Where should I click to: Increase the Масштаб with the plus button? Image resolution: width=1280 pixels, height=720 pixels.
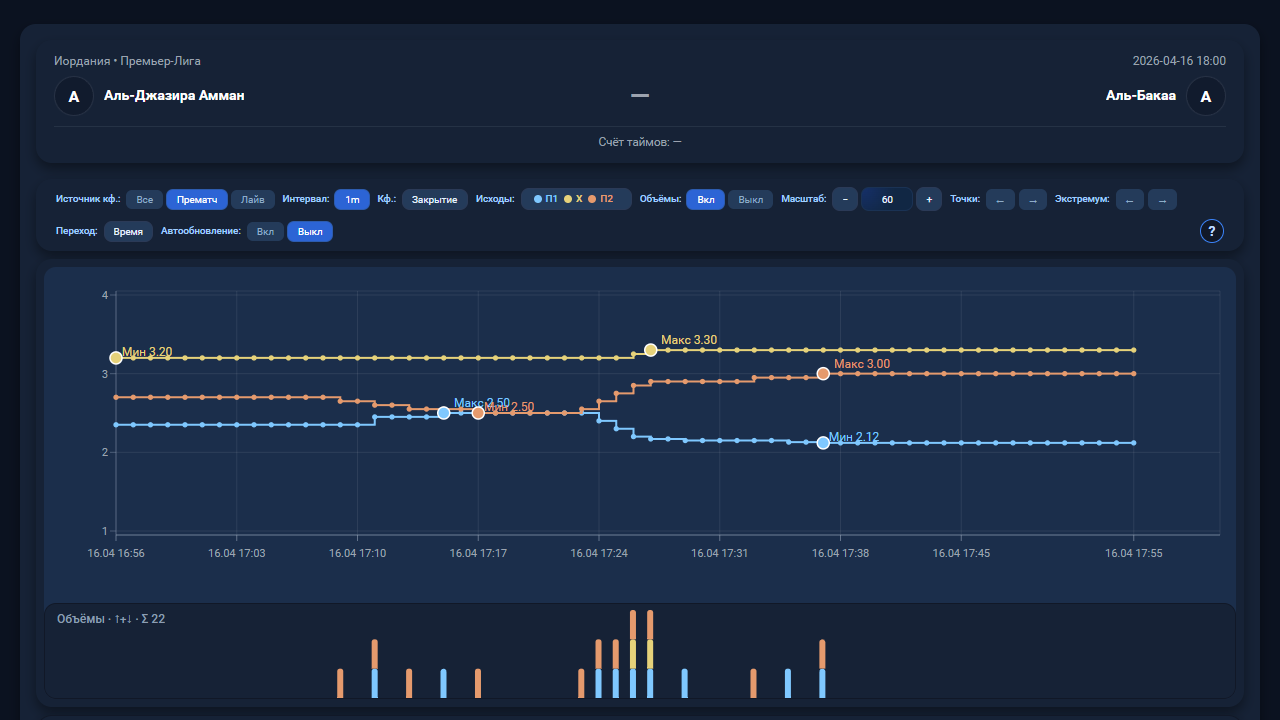[x=929, y=200]
